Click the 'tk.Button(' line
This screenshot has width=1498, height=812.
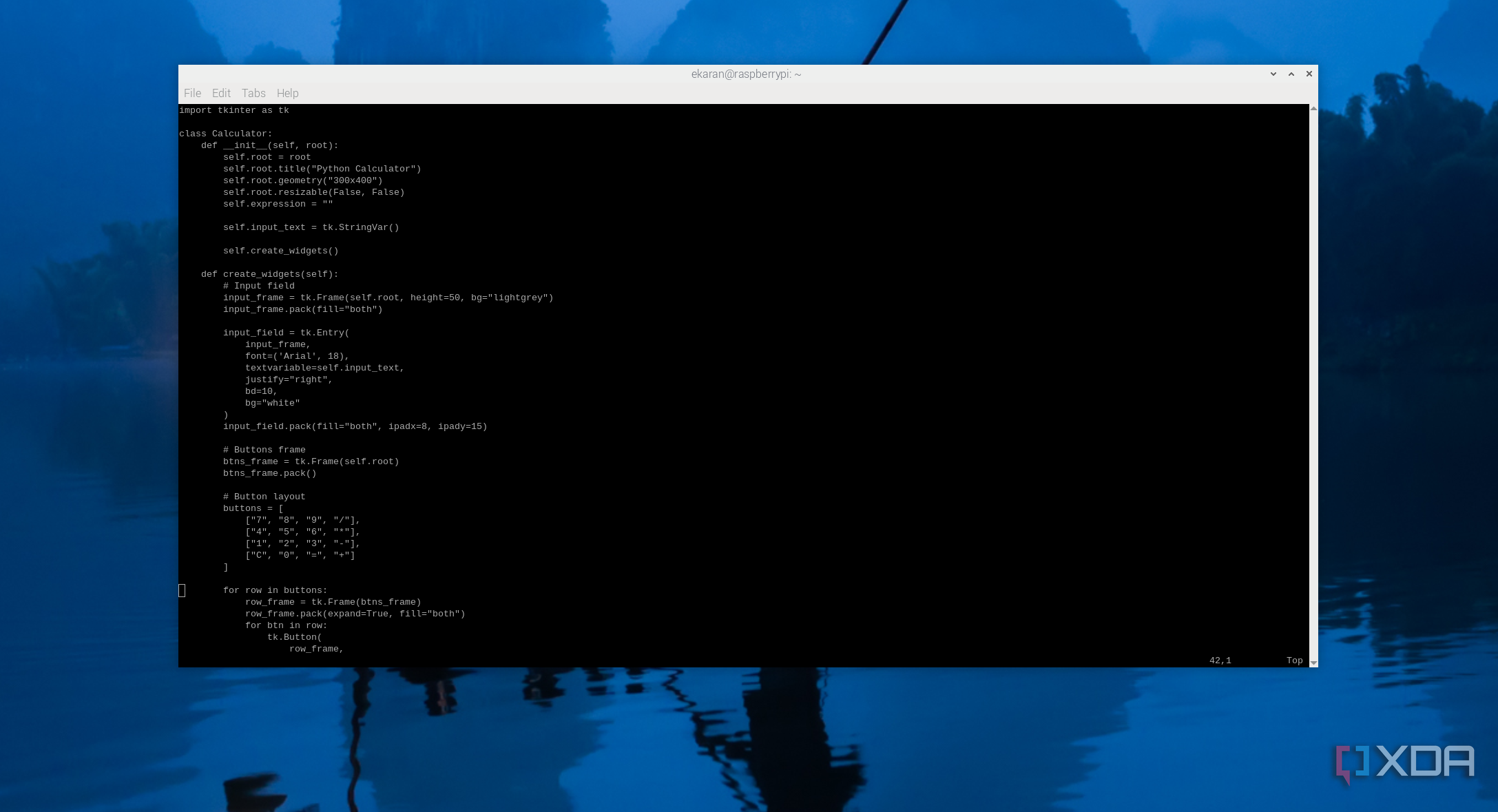coord(295,637)
